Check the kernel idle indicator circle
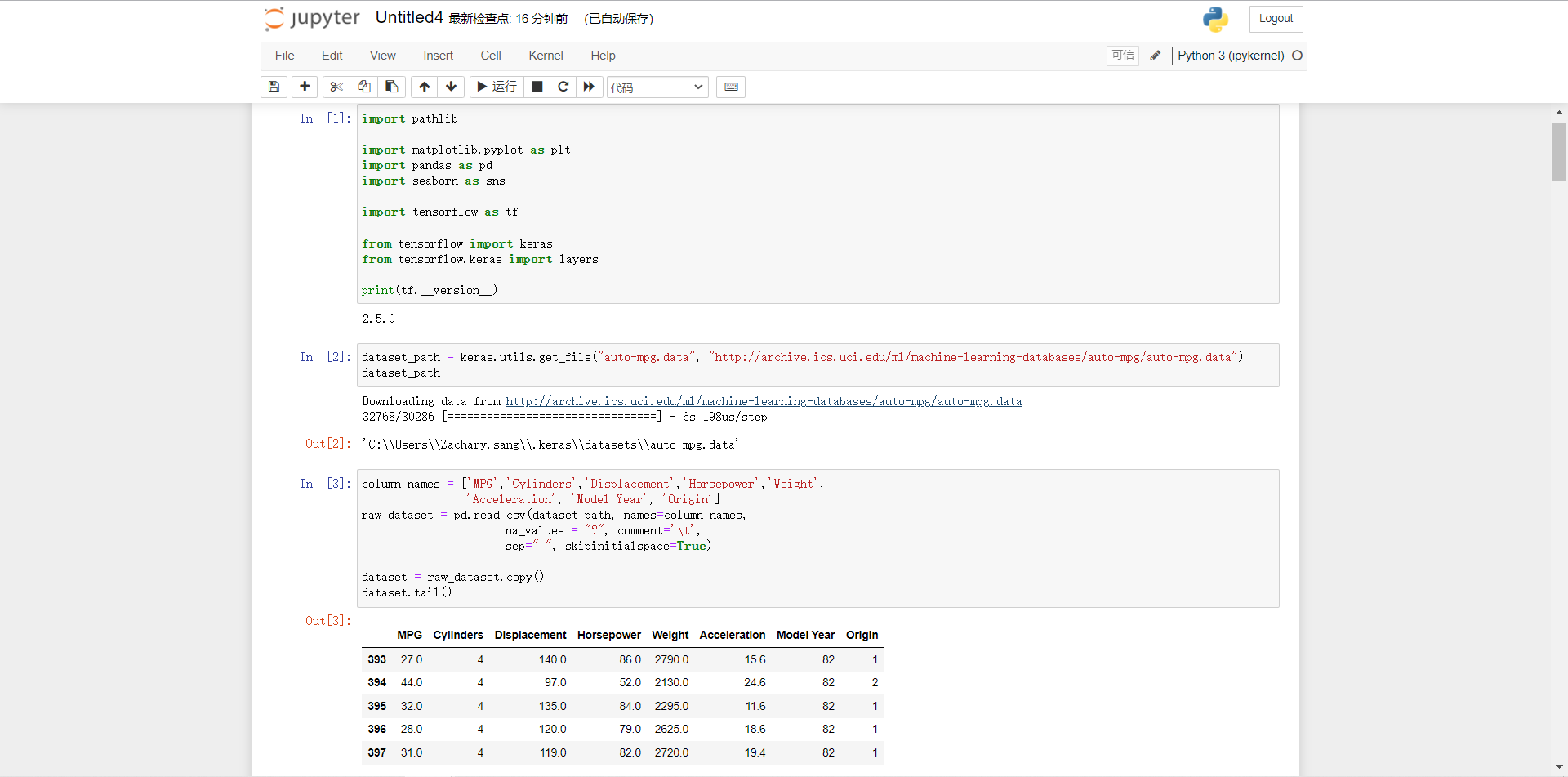Image resolution: width=1568 pixels, height=777 pixels. pyautogui.click(x=1297, y=56)
